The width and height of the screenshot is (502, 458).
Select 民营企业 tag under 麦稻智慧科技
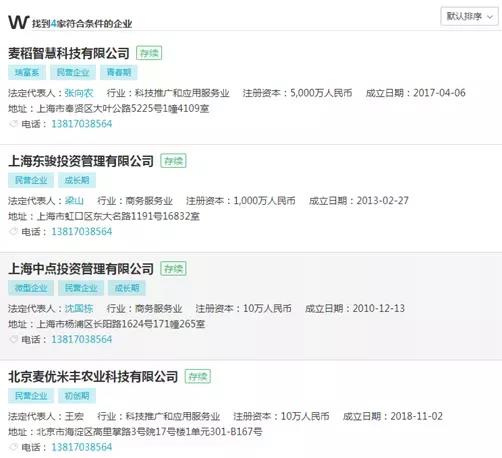[73, 72]
